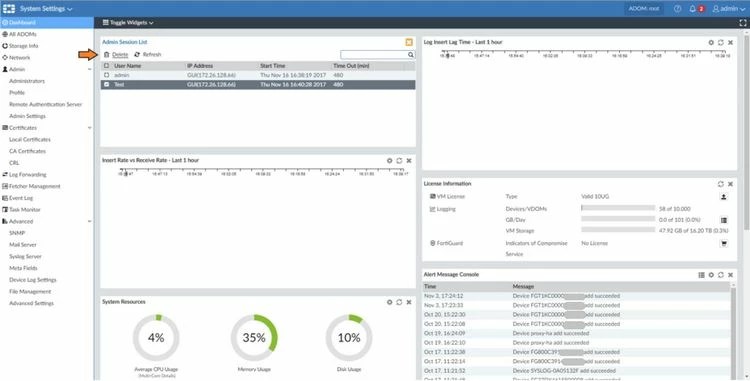Viewport: 750px width, 381px height.
Task: Click Memory Usage 35% gauge
Action: [254, 337]
